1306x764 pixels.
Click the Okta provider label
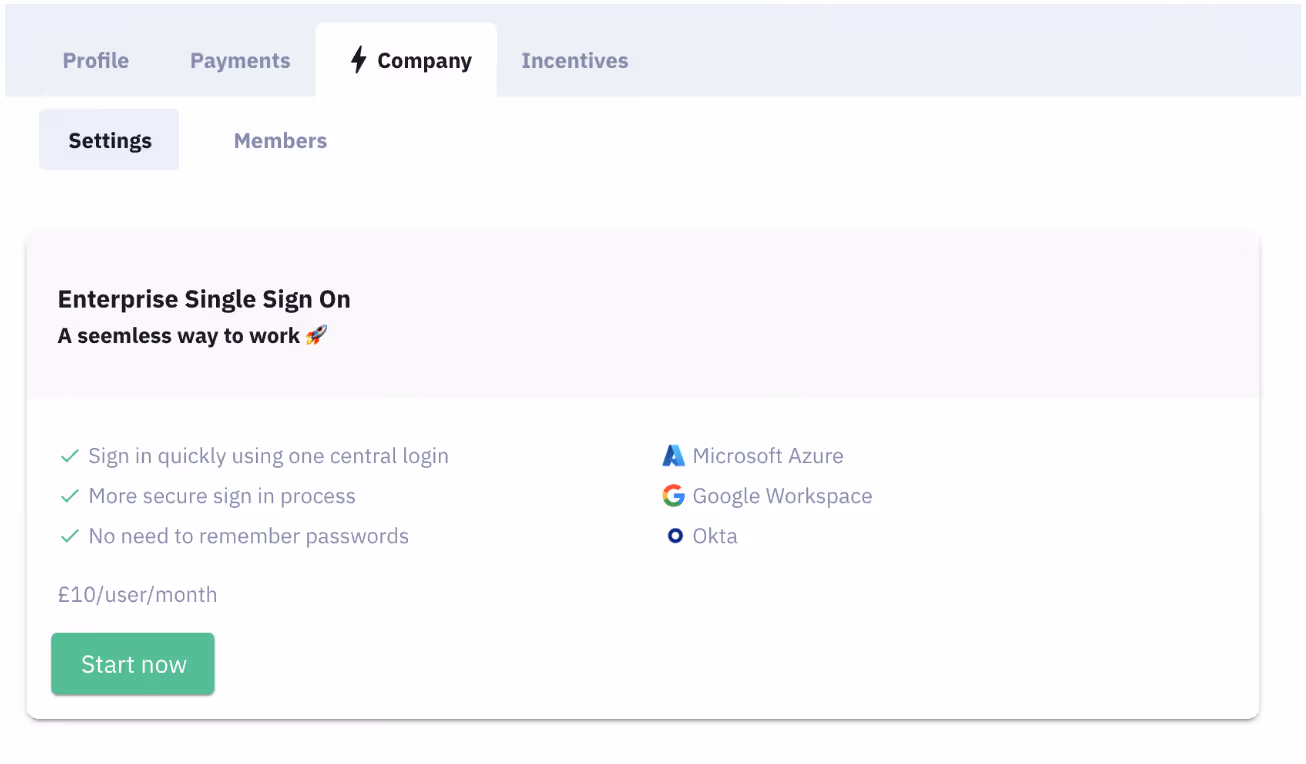point(715,536)
